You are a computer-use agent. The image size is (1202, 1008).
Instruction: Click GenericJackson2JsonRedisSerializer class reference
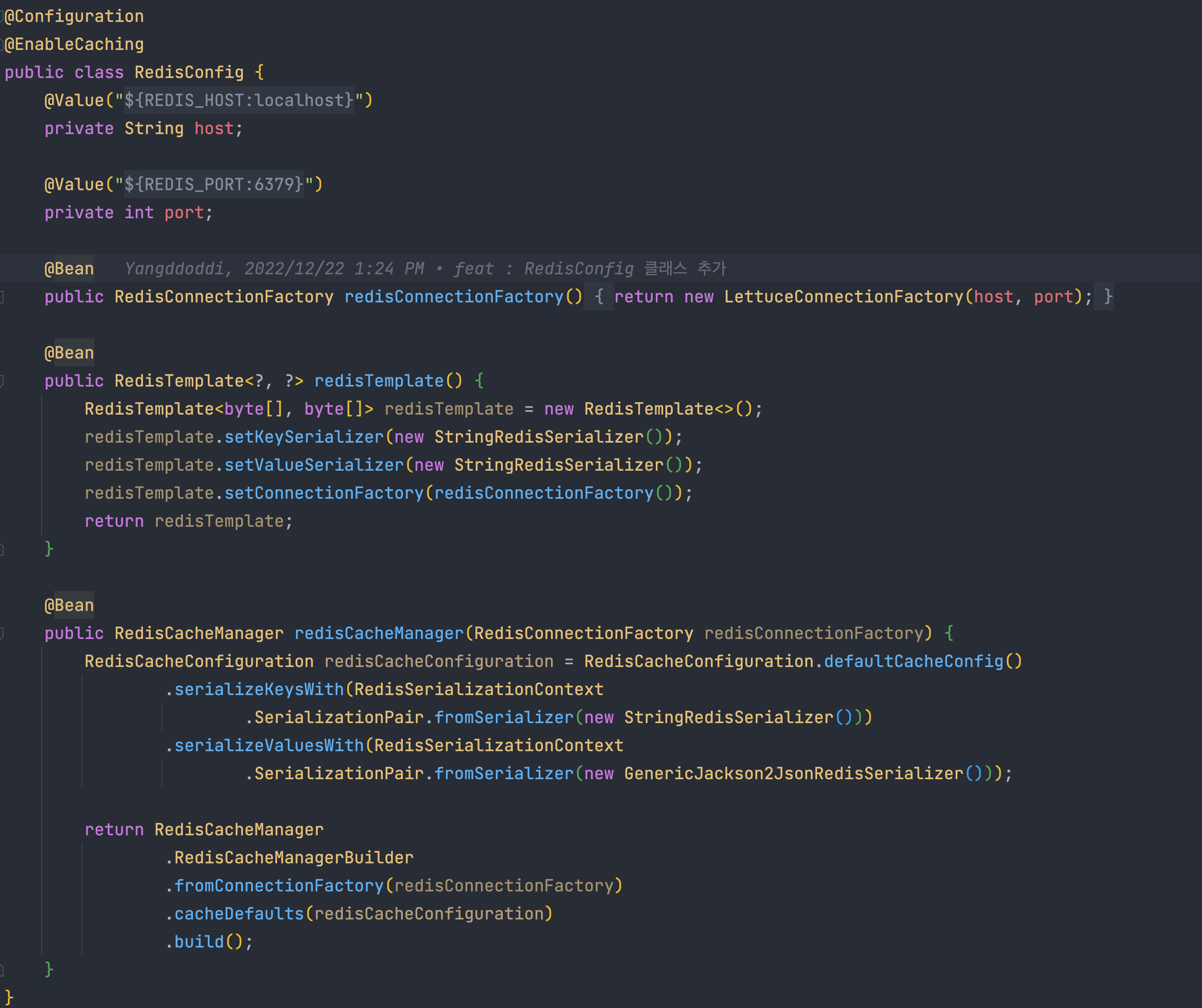coord(793,774)
